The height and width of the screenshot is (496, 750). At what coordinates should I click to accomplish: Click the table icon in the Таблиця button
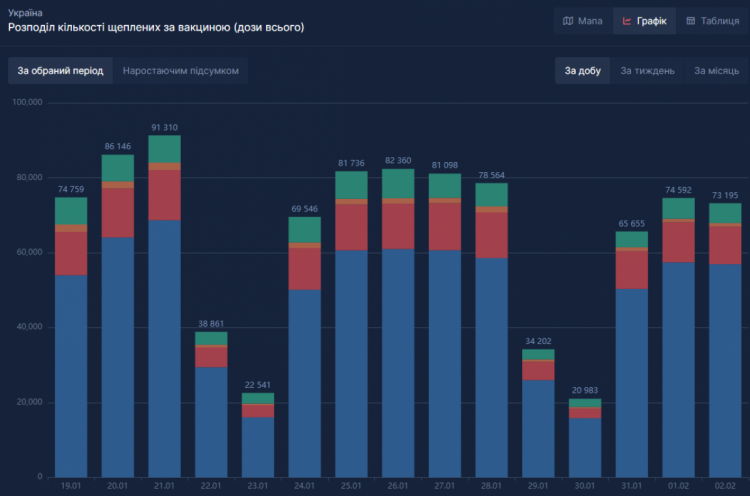[x=690, y=21]
